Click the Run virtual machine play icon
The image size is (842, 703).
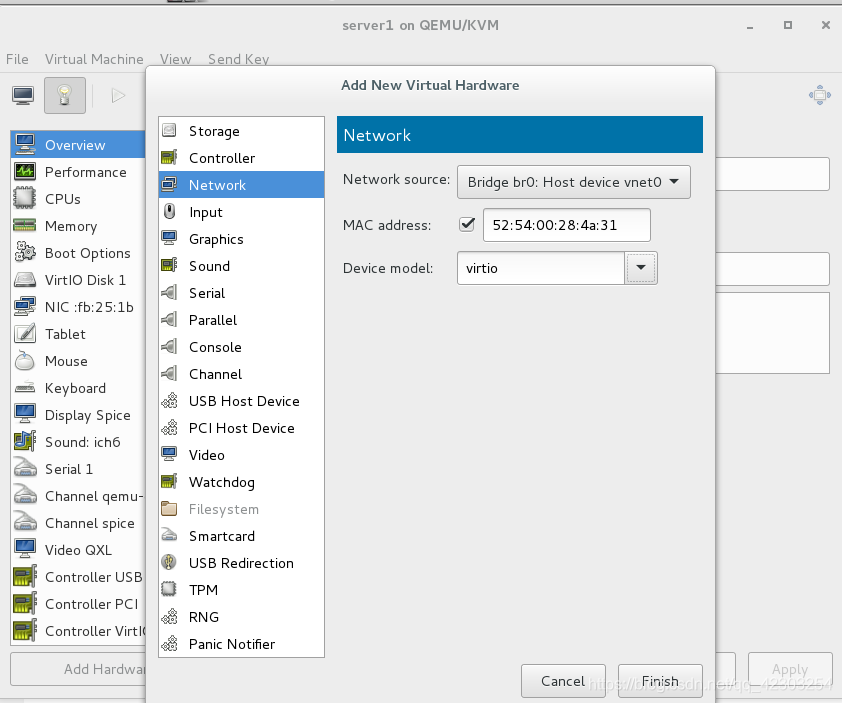(x=118, y=96)
